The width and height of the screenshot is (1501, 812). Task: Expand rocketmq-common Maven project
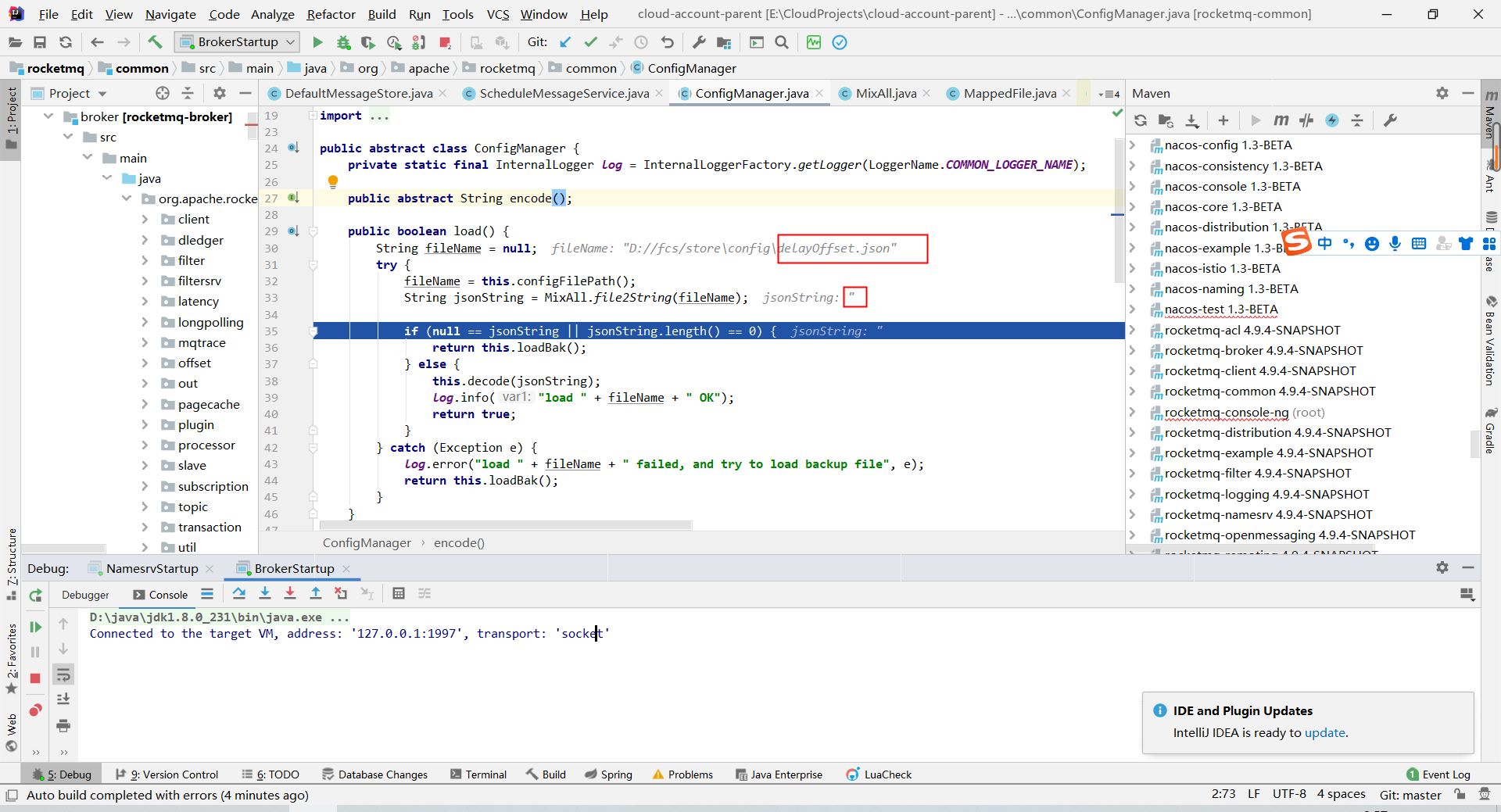coord(1132,392)
